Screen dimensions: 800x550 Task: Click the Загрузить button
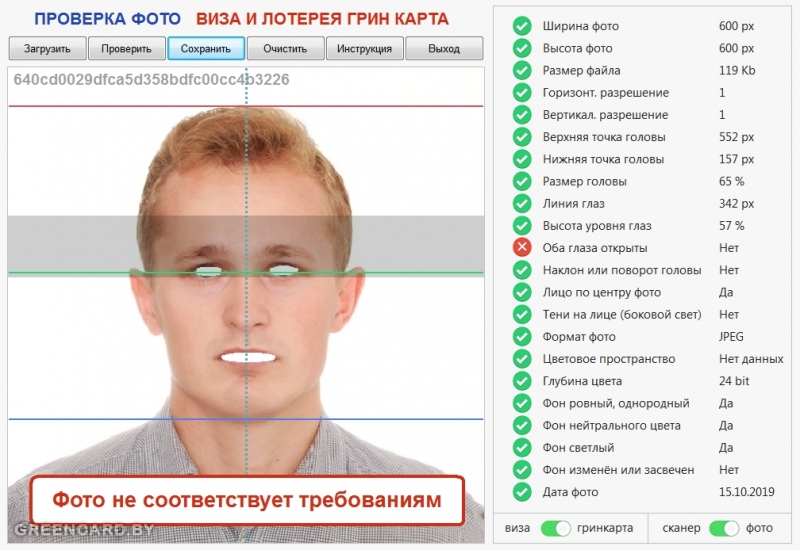(47, 48)
